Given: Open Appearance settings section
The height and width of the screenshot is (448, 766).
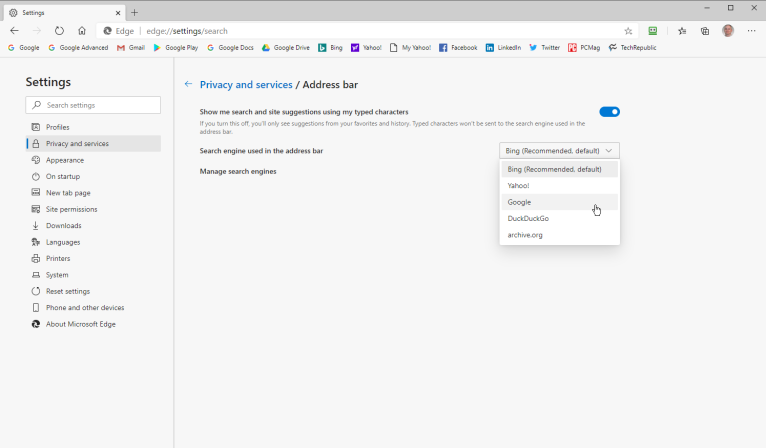Looking at the screenshot, I should pyautogui.click(x=93, y=160).
